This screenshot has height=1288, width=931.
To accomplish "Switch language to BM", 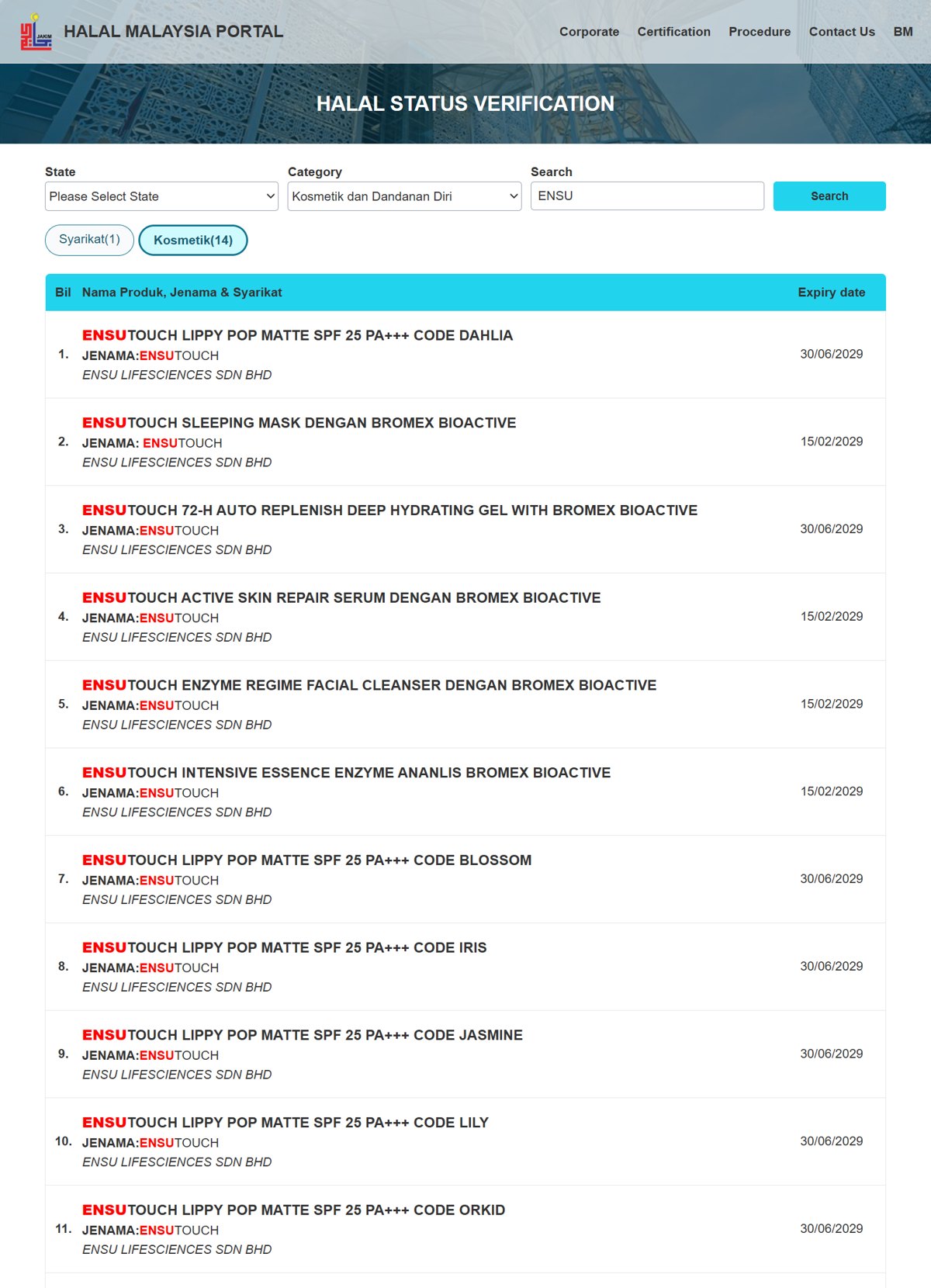I will click(903, 32).
